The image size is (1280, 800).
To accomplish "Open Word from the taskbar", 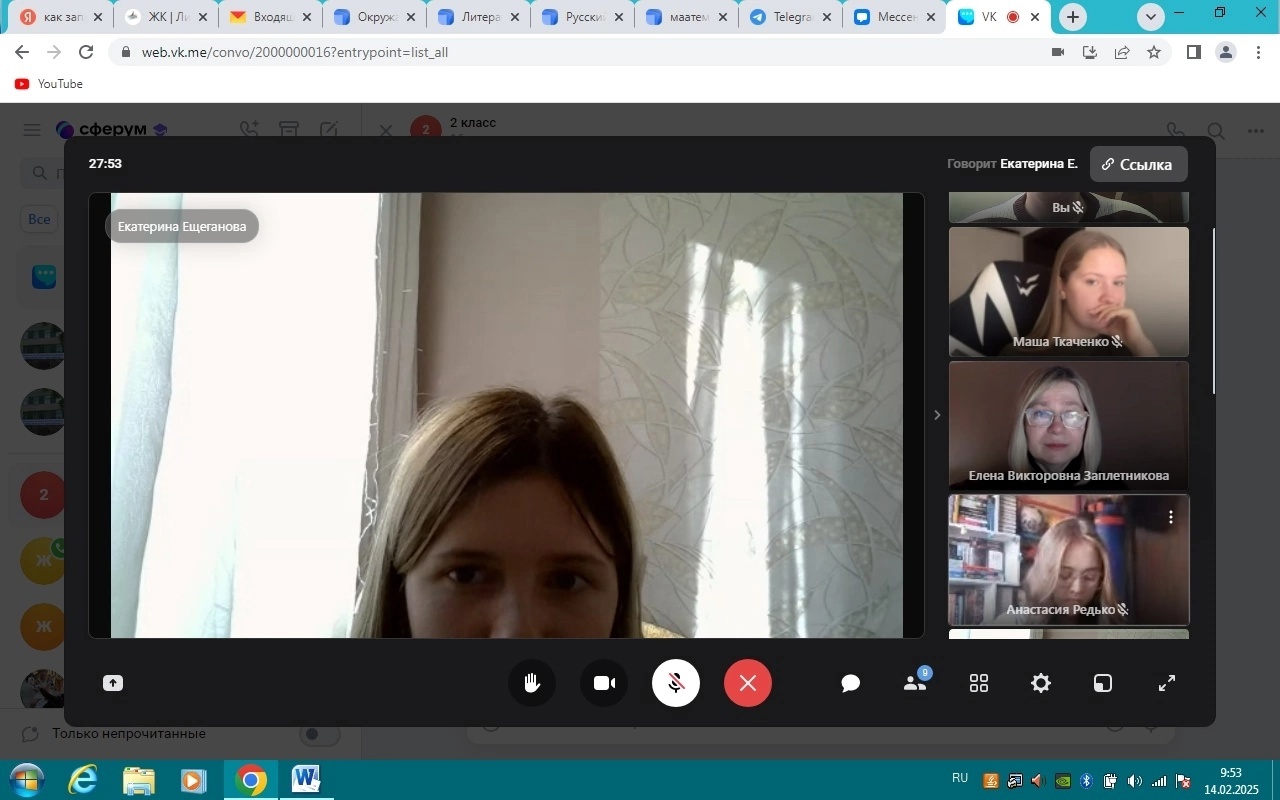I will tap(306, 780).
